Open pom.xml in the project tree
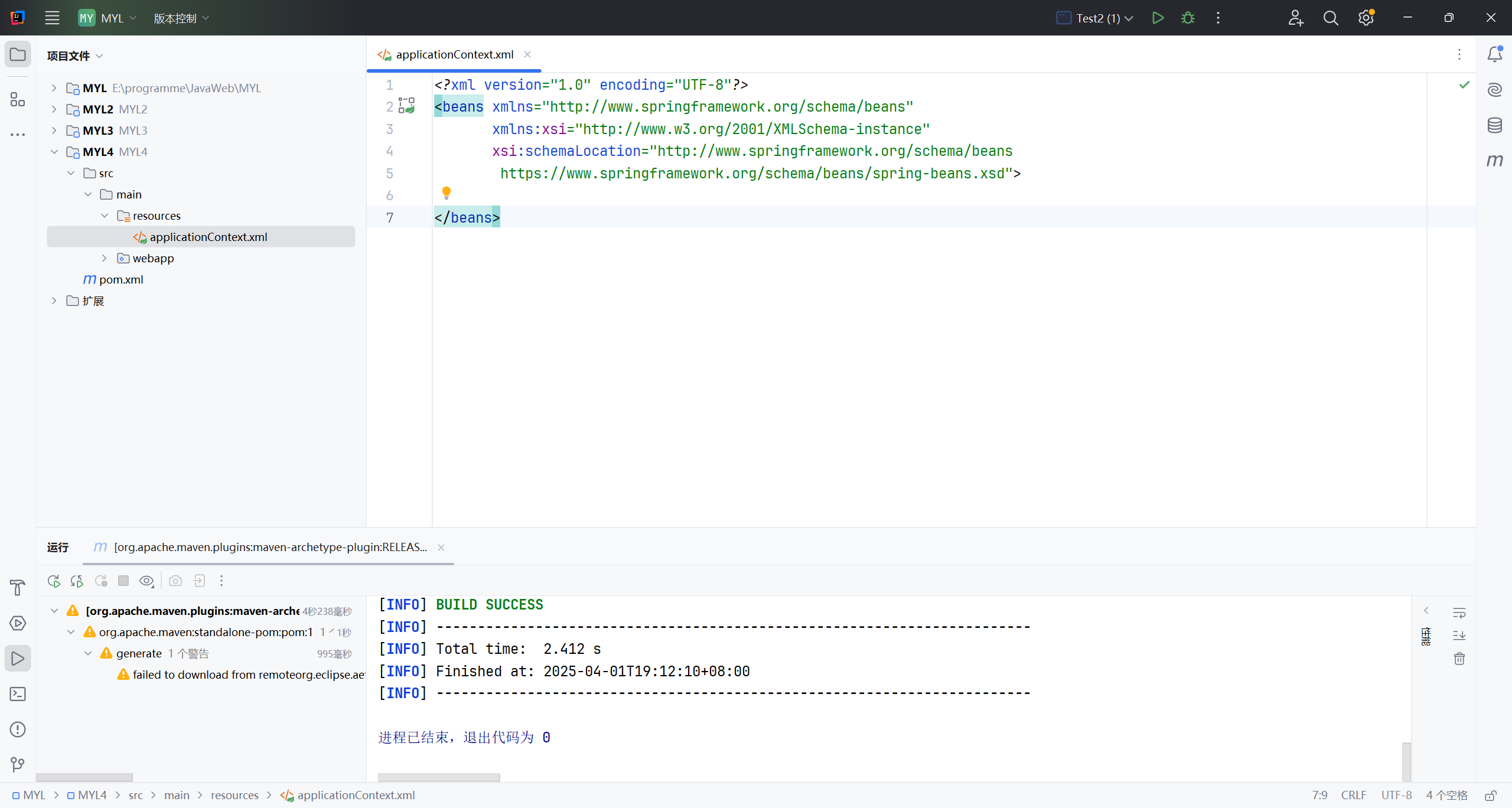This screenshot has height=808, width=1512. click(x=120, y=279)
